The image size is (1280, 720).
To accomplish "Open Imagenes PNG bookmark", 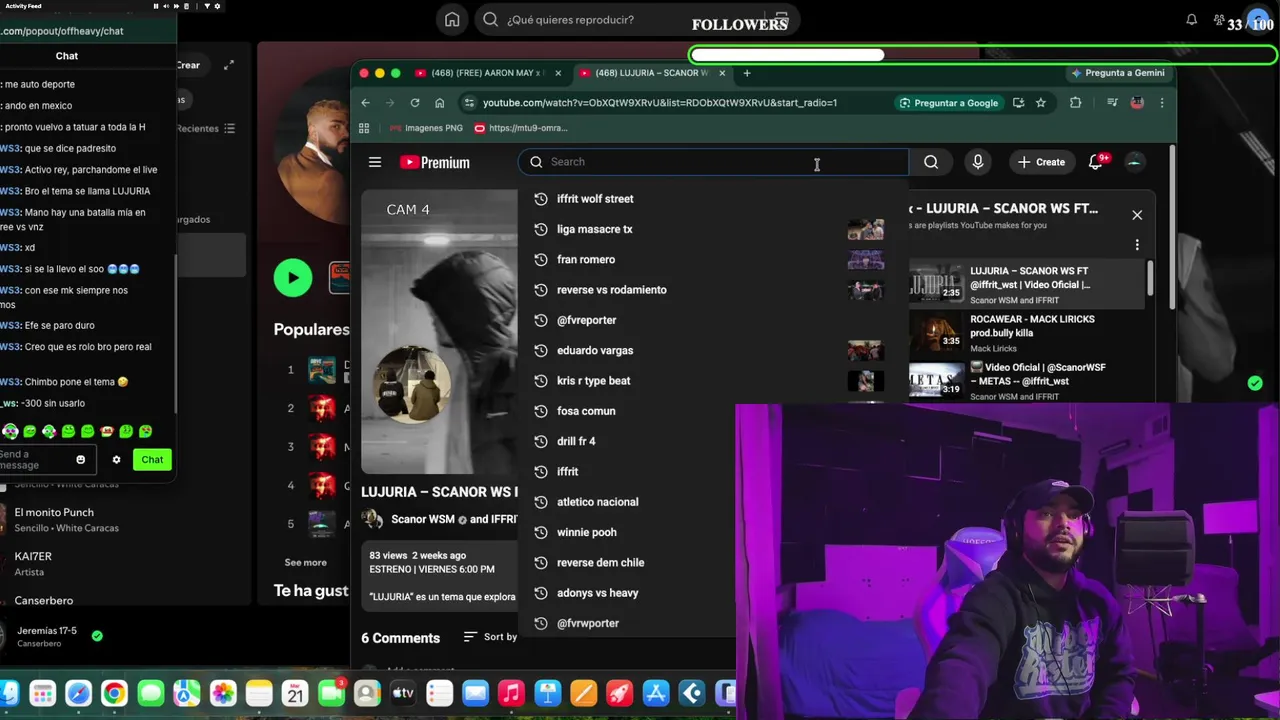I will (x=426, y=128).
